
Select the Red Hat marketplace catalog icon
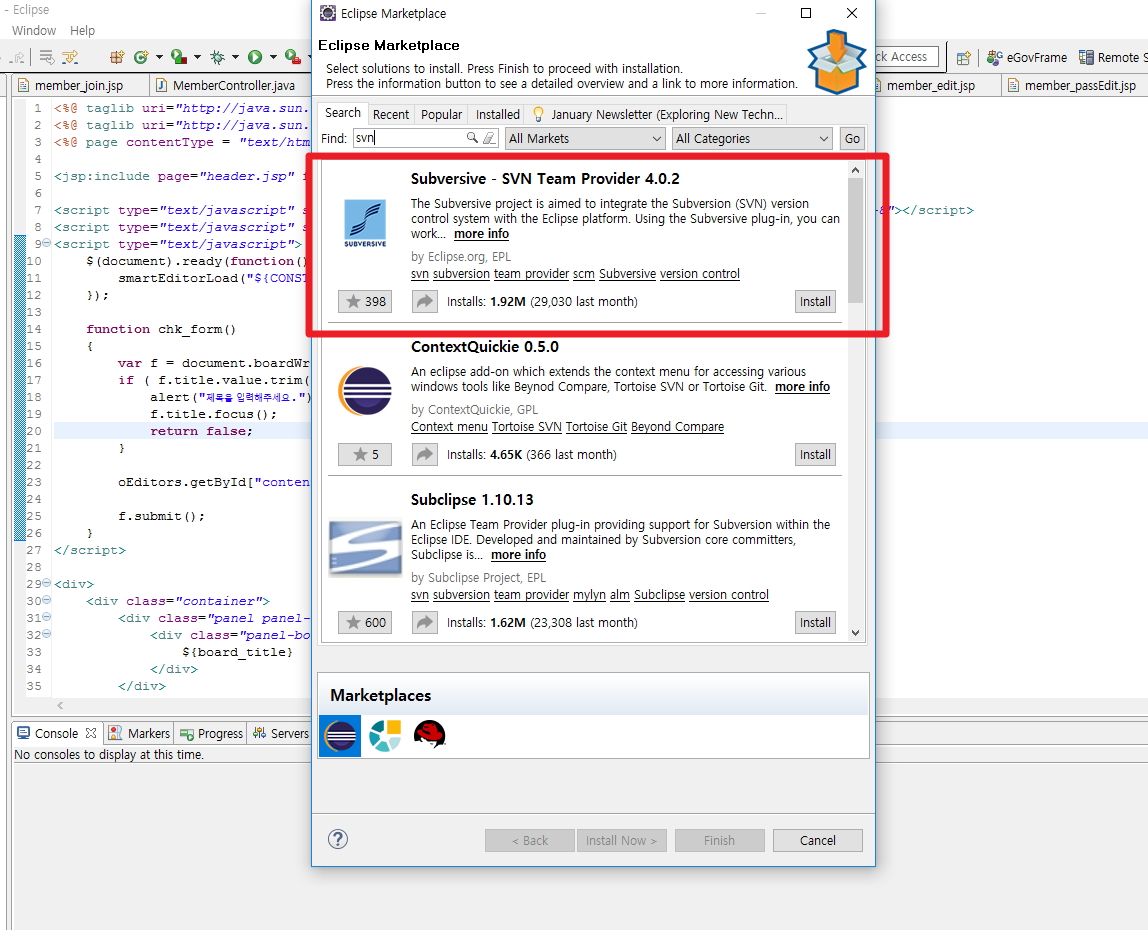coord(429,734)
